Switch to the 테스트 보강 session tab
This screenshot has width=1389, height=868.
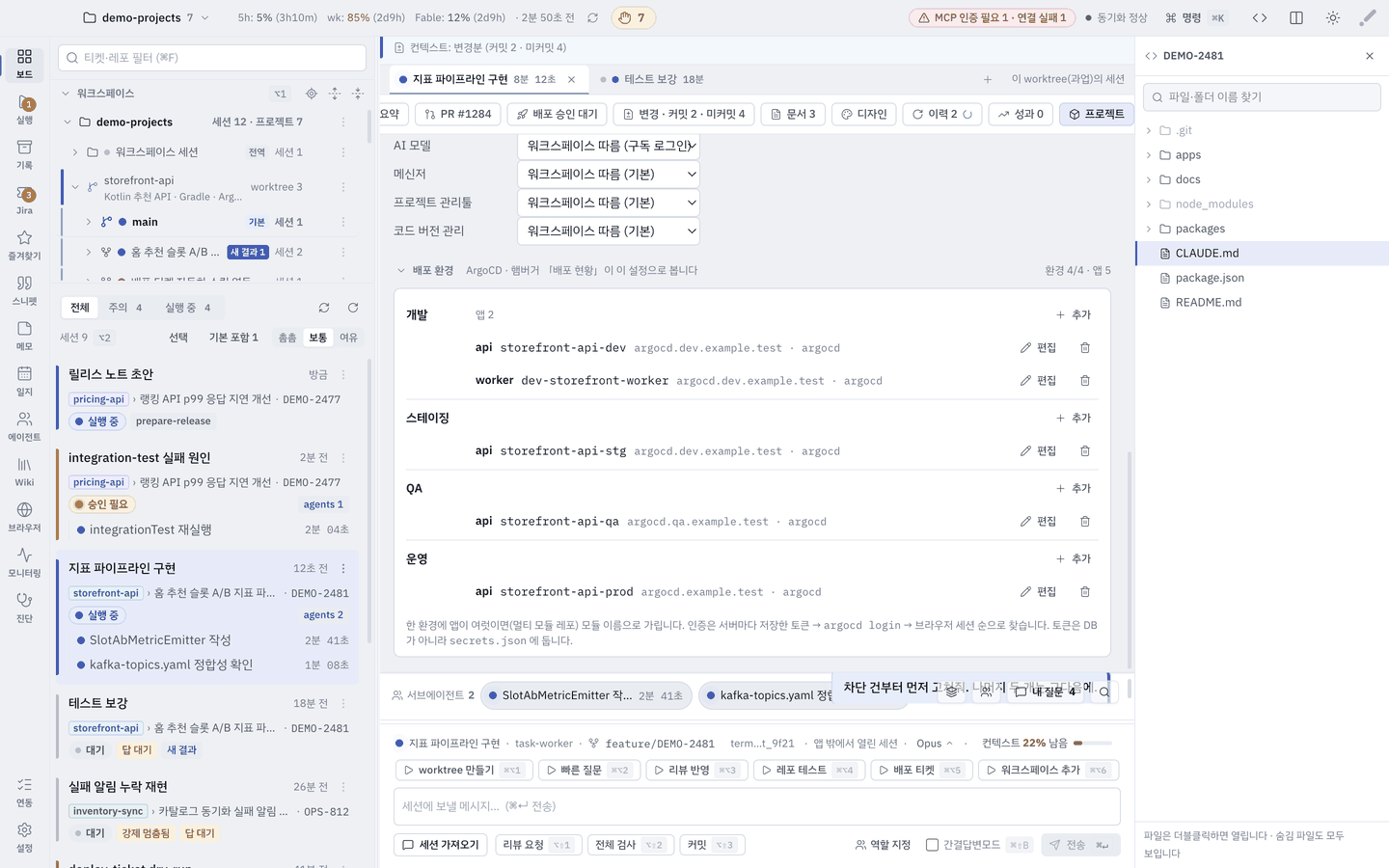pyautogui.click(x=652, y=79)
